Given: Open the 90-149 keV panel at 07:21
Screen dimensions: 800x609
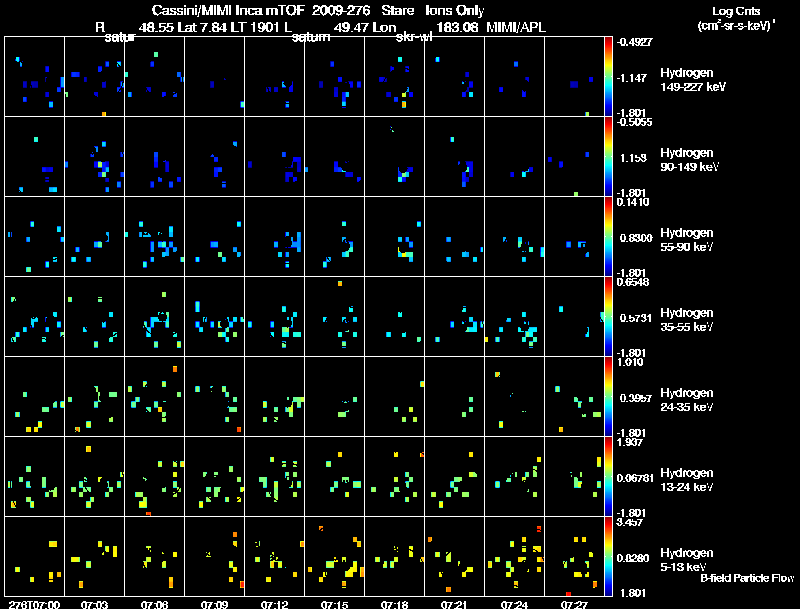Looking at the screenshot, I should [454, 156].
